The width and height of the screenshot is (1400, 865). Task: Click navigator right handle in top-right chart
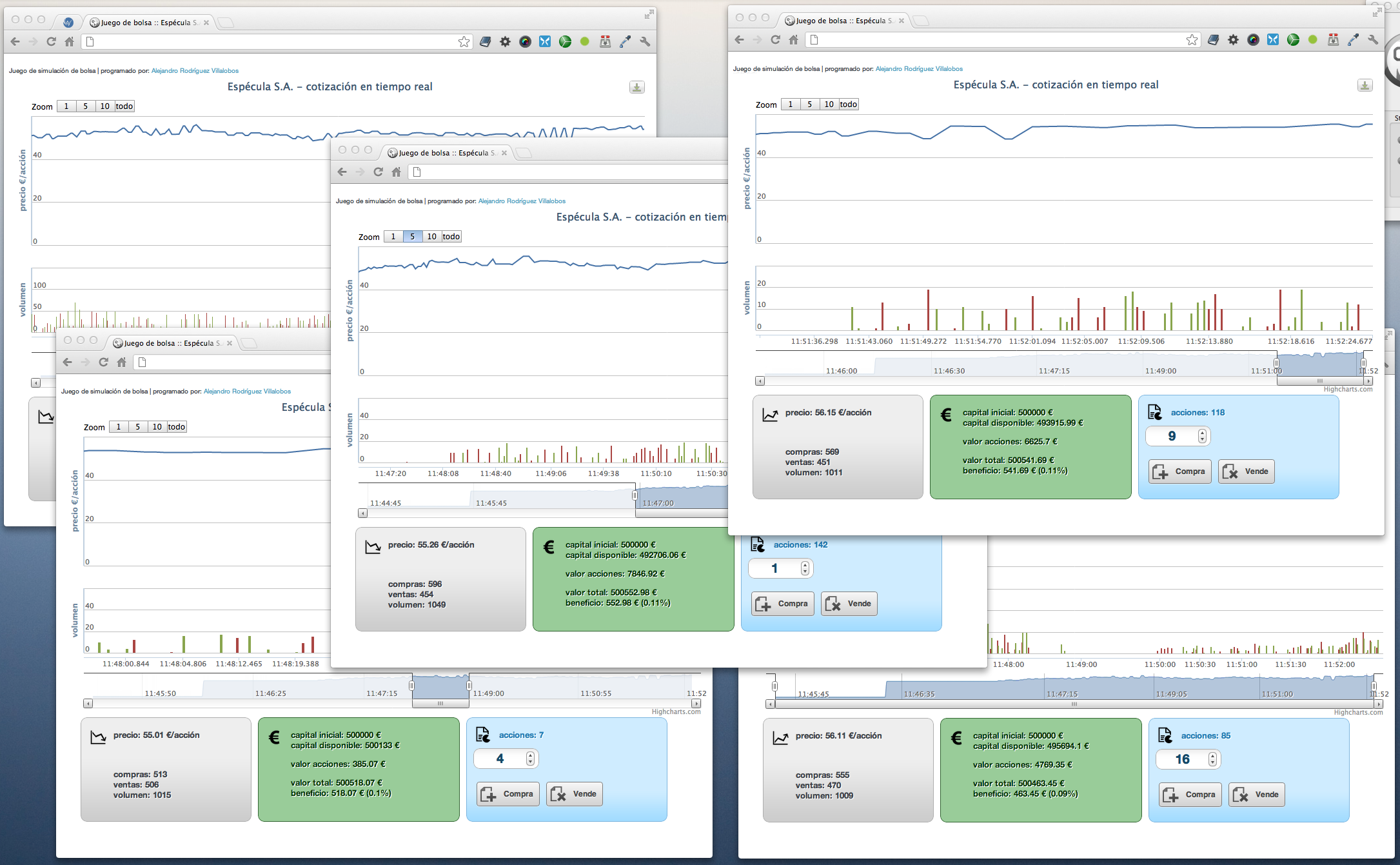(1363, 363)
